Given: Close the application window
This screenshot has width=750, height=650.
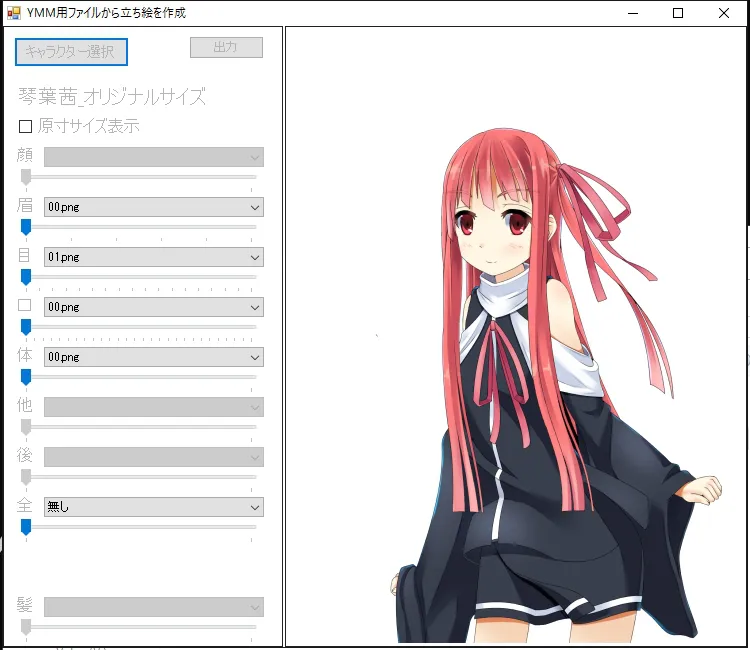Looking at the screenshot, I should 724,13.
